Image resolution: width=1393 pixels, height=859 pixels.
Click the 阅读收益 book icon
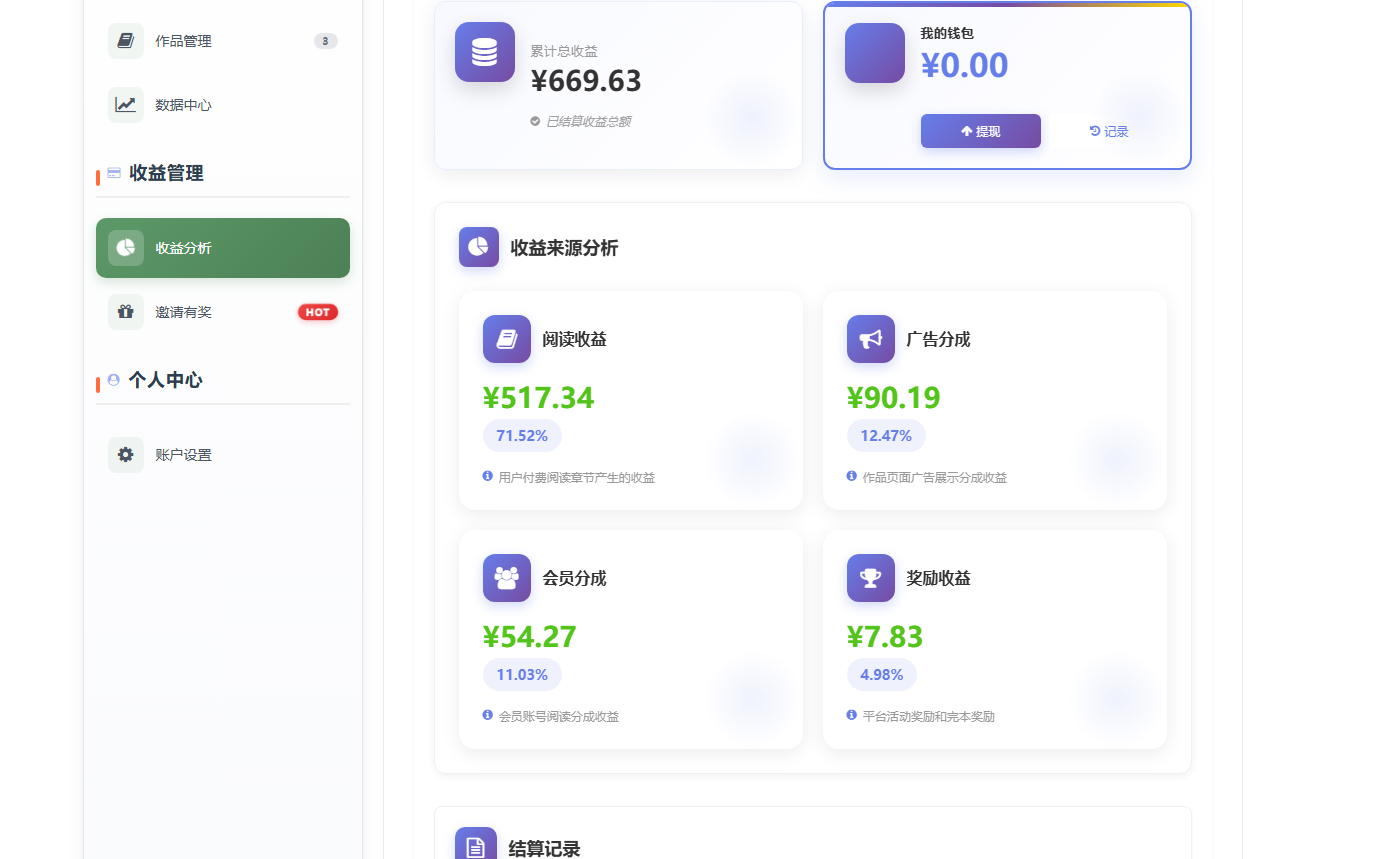point(506,339)
